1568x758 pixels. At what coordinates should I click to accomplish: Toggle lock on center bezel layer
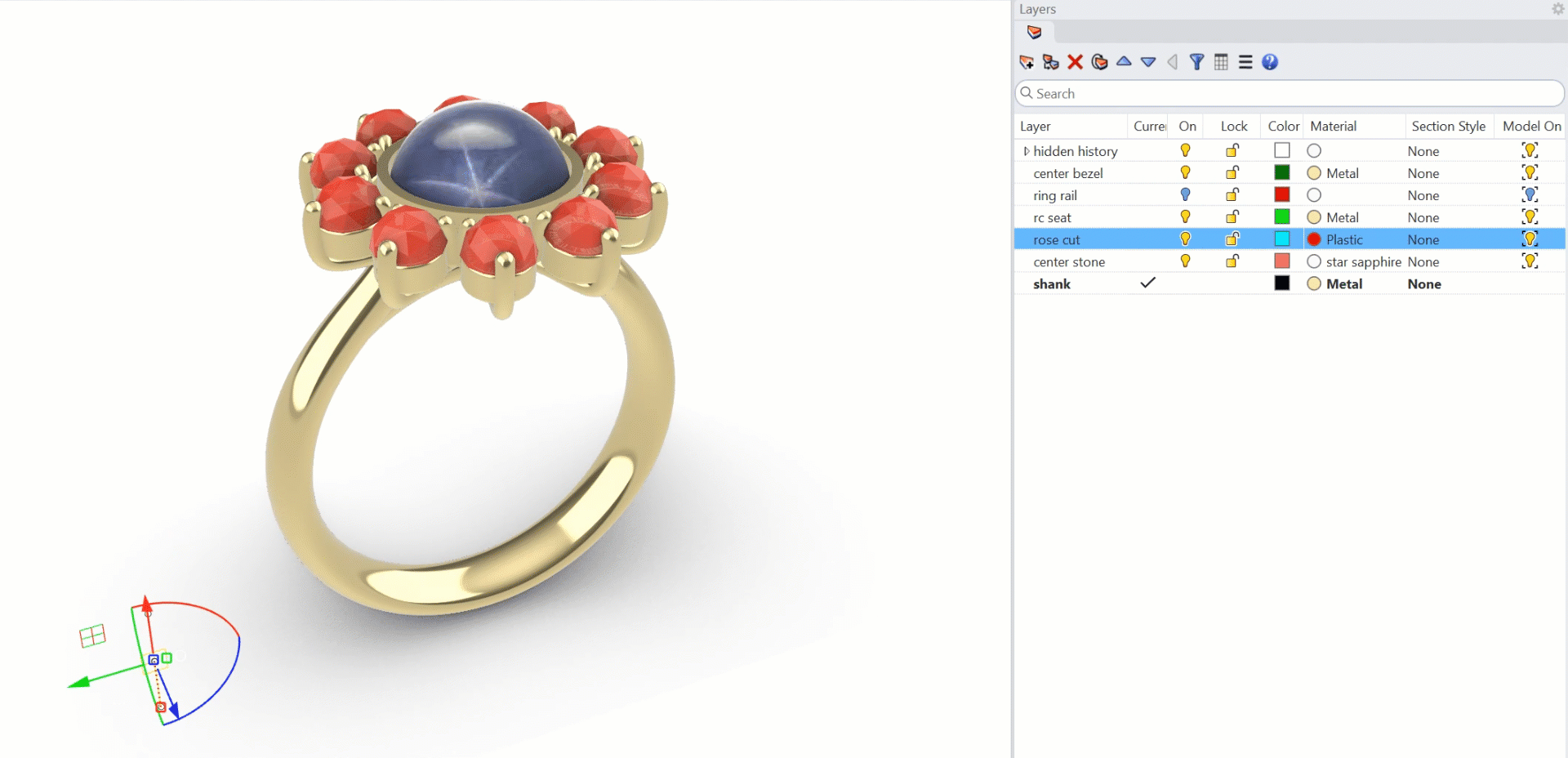point(1232,173)
